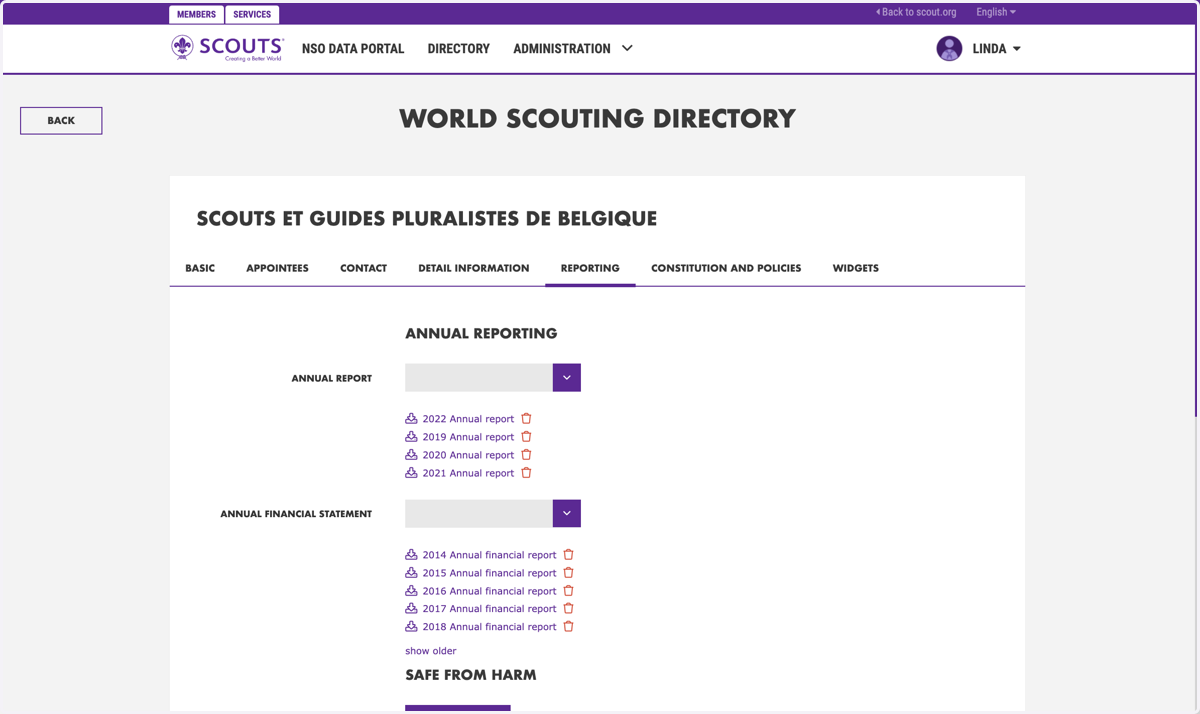Download the 2019 Annual report file icon
The image size is (1200, 714).
pyautogui.click(x=411, y=437)
